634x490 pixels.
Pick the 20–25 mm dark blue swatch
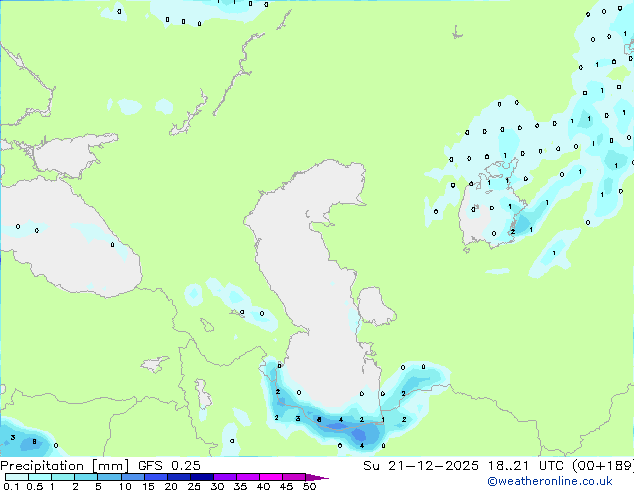[x=179, y=477]
